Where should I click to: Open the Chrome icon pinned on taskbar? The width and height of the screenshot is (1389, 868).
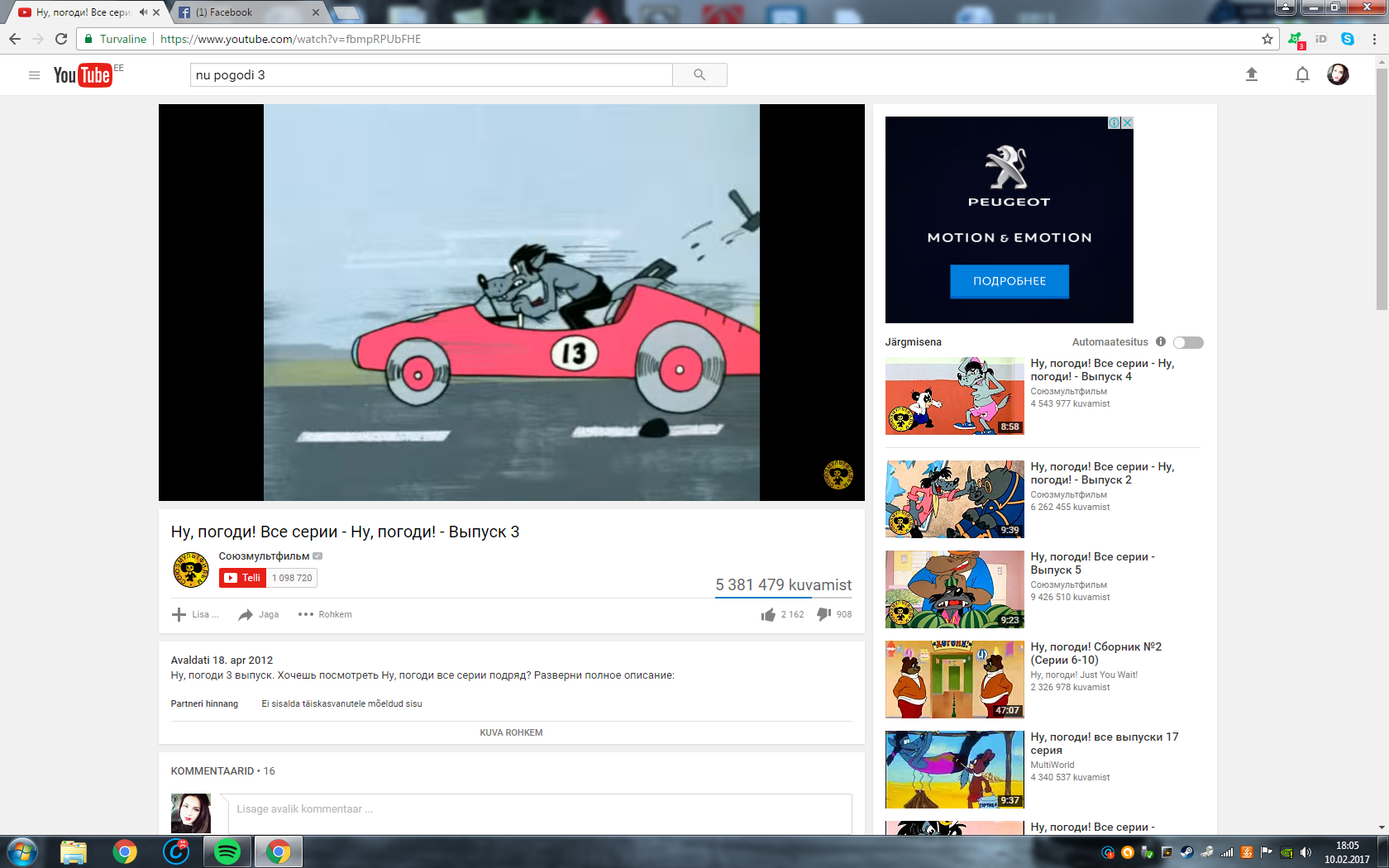125,851
